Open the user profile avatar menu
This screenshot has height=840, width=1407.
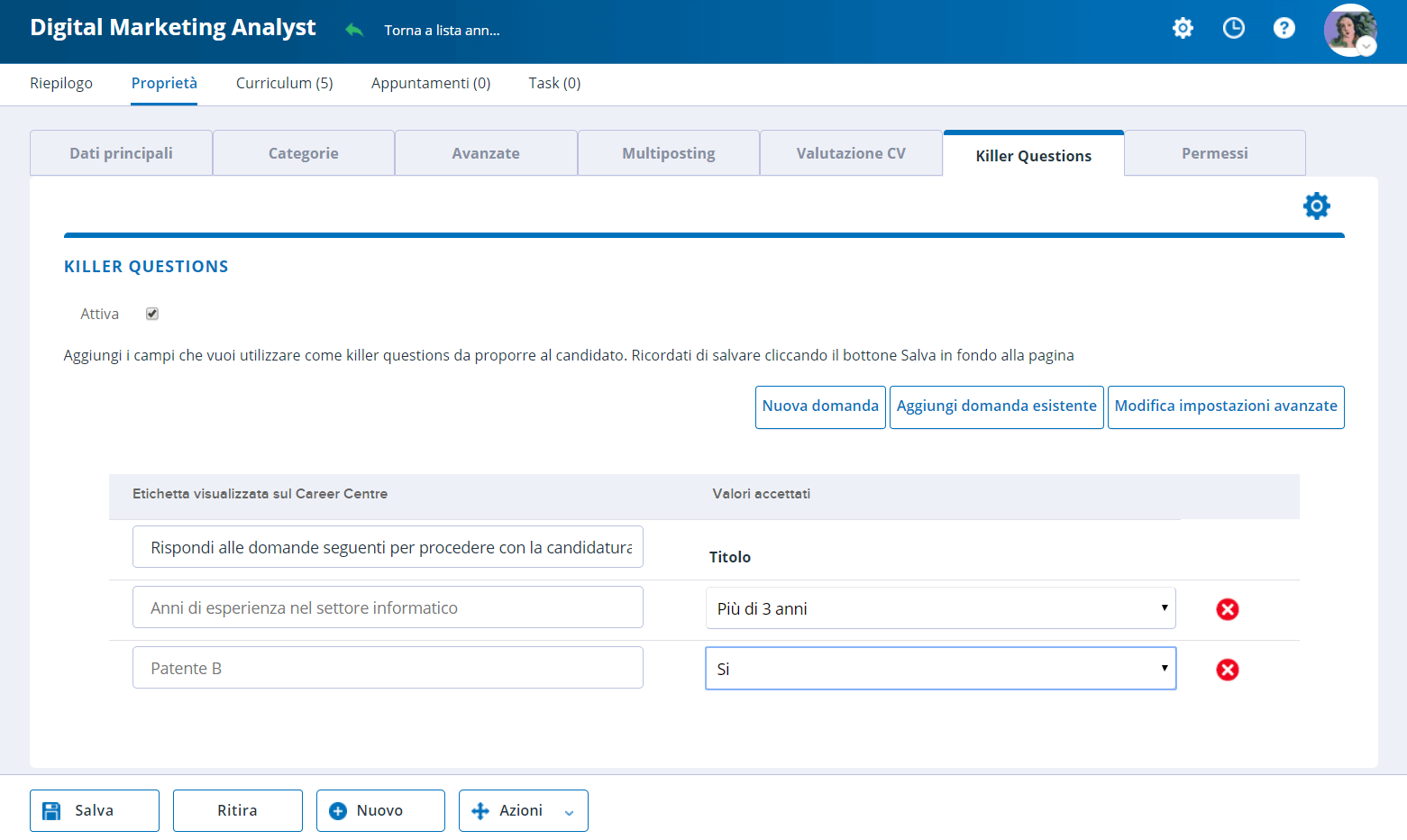[x=1350, y=30]
